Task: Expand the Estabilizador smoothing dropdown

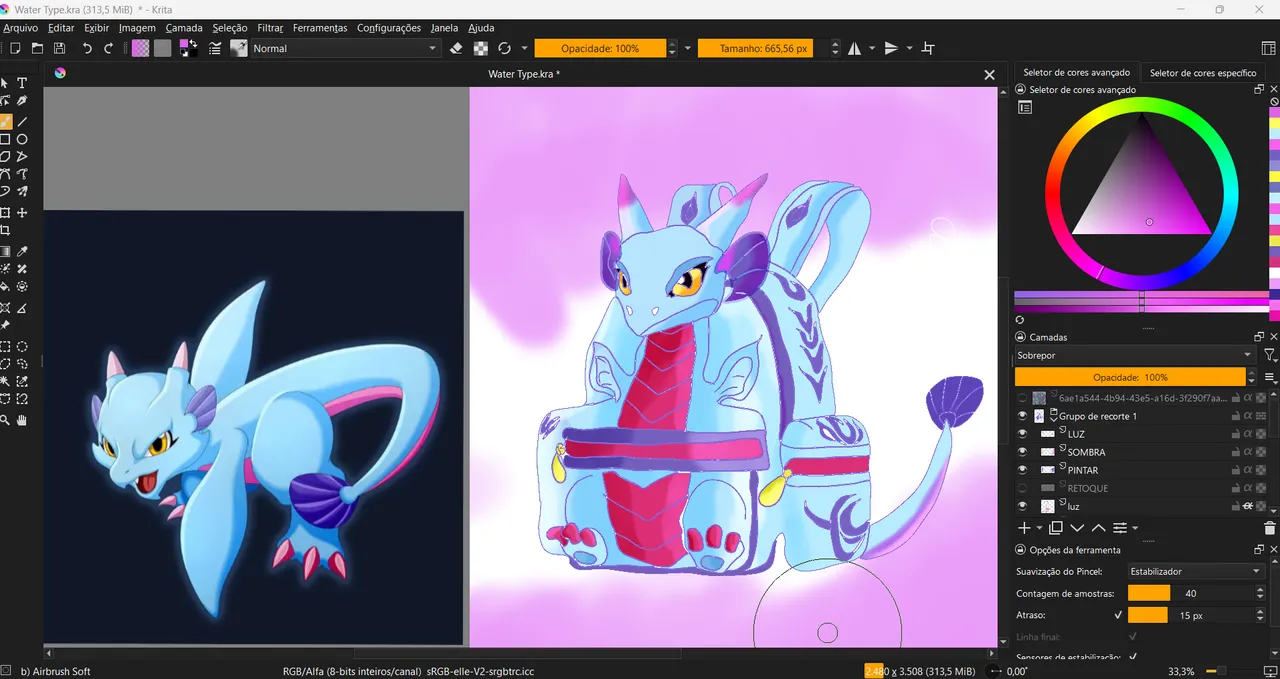Action: tap(1194, 571)
